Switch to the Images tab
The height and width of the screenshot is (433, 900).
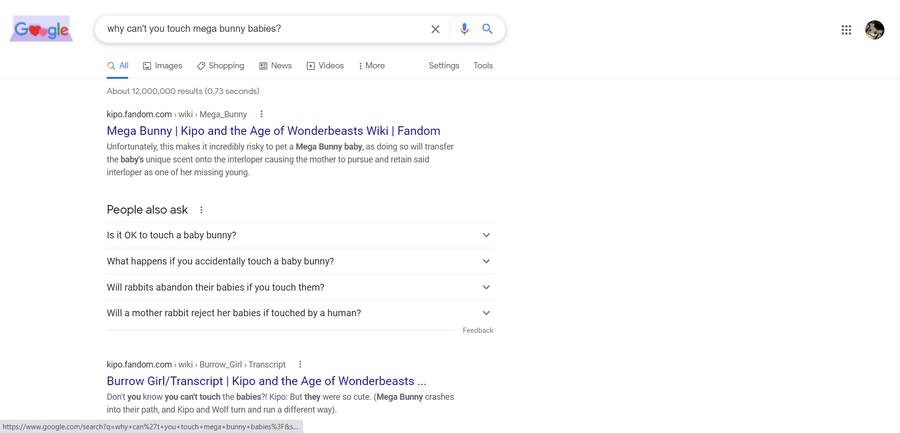click(x=162, y=65)
